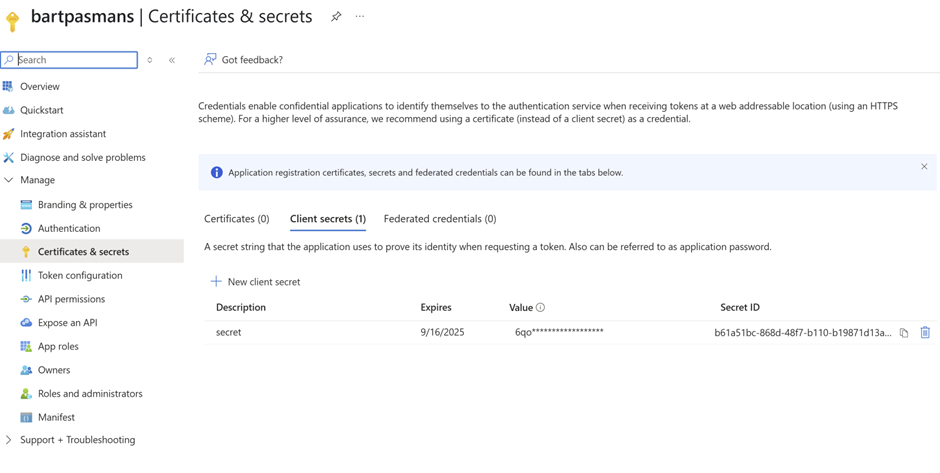Dismiss the information banner

click(924, 167)
